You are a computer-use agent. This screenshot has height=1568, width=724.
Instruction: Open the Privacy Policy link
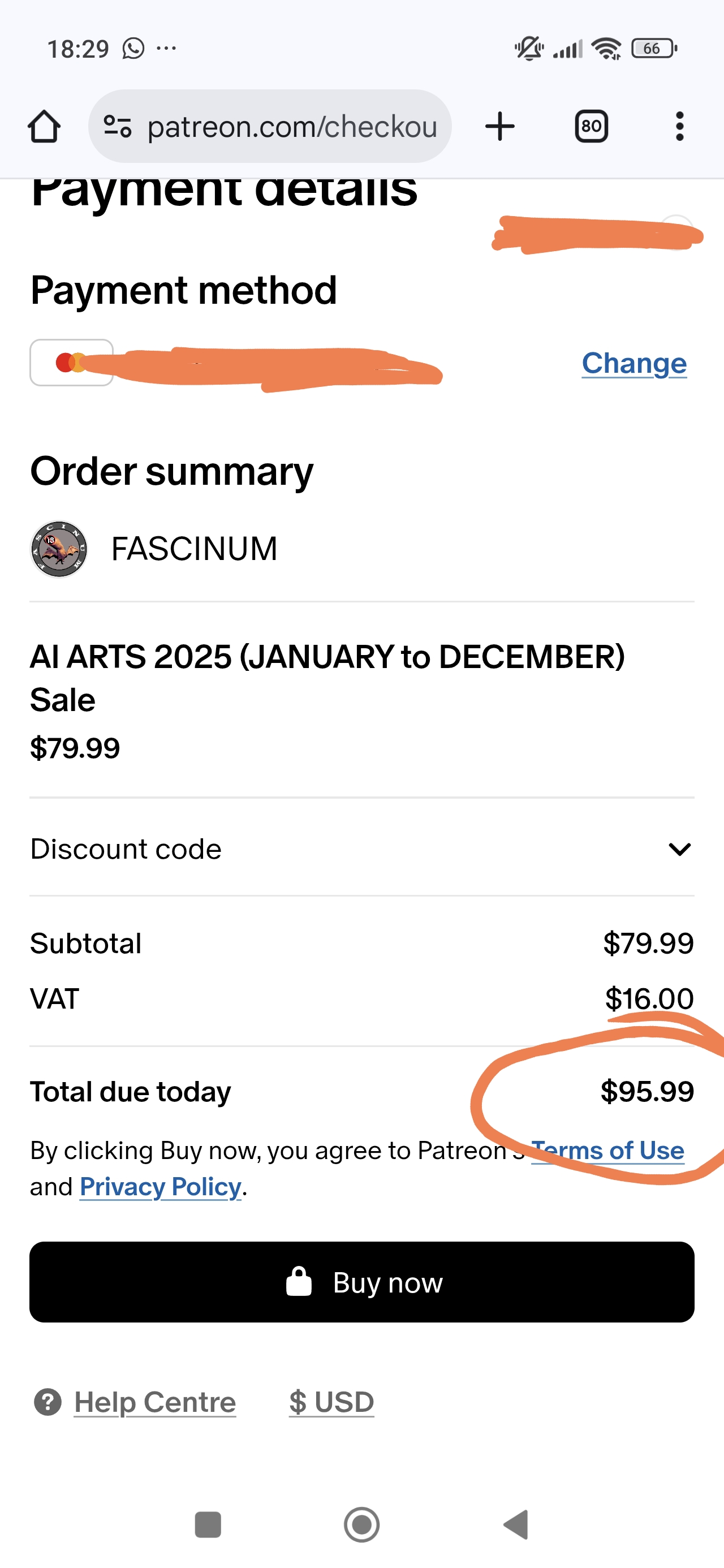[161, 1187]
